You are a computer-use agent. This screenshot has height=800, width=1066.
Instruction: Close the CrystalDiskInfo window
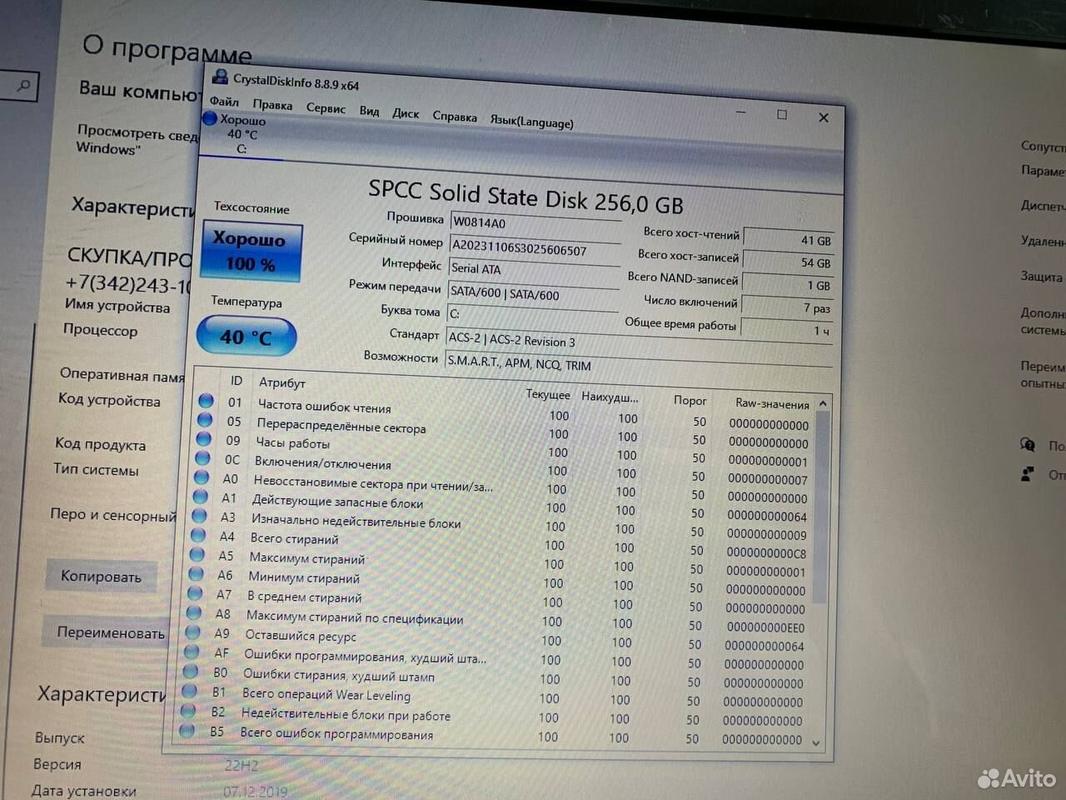pos(823,118)
